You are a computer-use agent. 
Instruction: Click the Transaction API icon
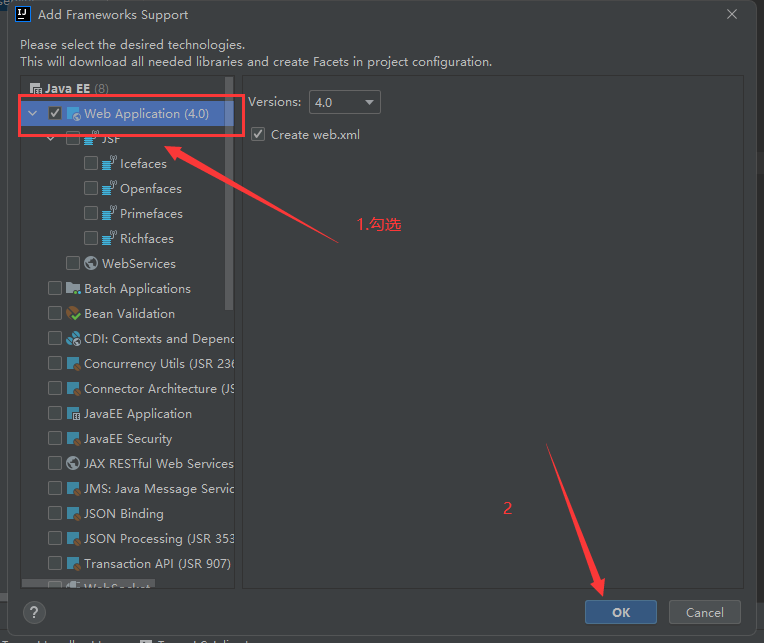point(73,564)
